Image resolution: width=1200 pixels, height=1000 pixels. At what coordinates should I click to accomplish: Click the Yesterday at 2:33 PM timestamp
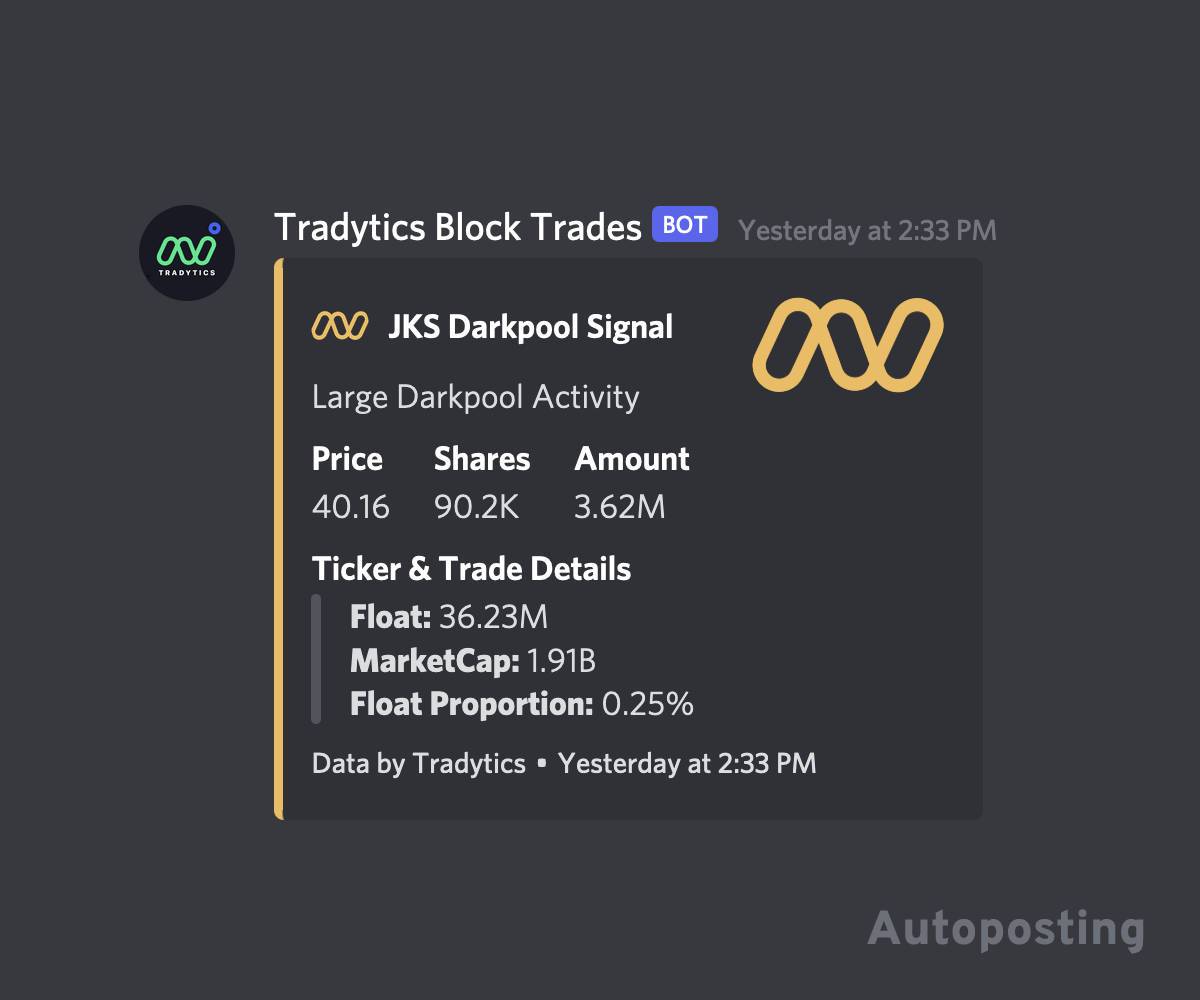(867, 230)
